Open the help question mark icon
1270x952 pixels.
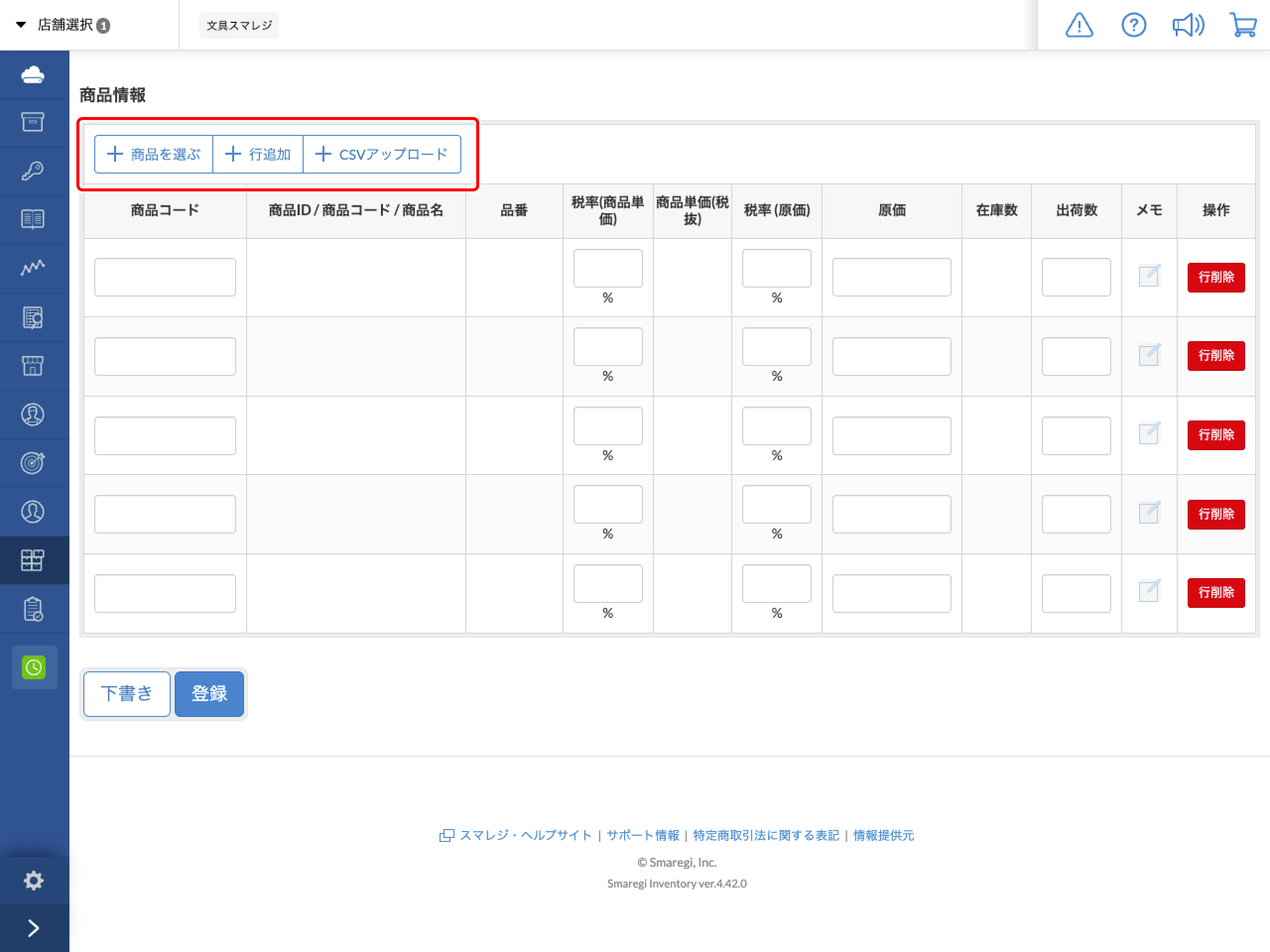tap(1134, 25)
